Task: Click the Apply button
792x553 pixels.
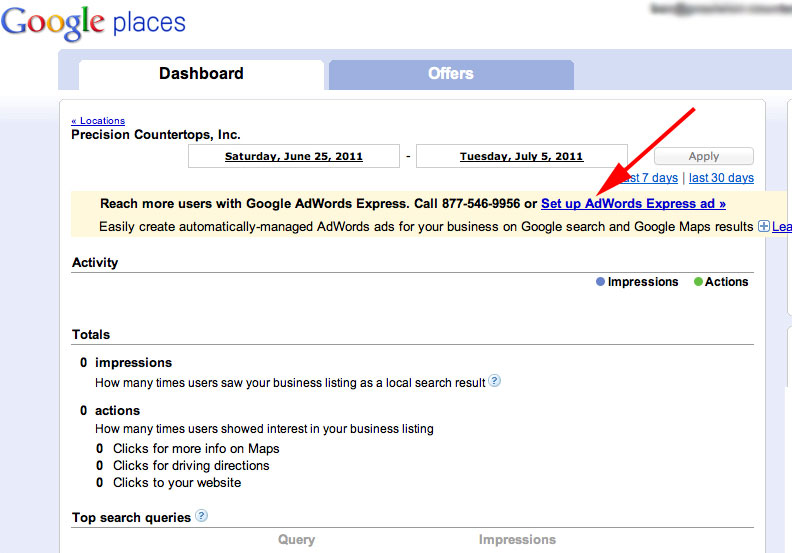Action: coord(704,156)
